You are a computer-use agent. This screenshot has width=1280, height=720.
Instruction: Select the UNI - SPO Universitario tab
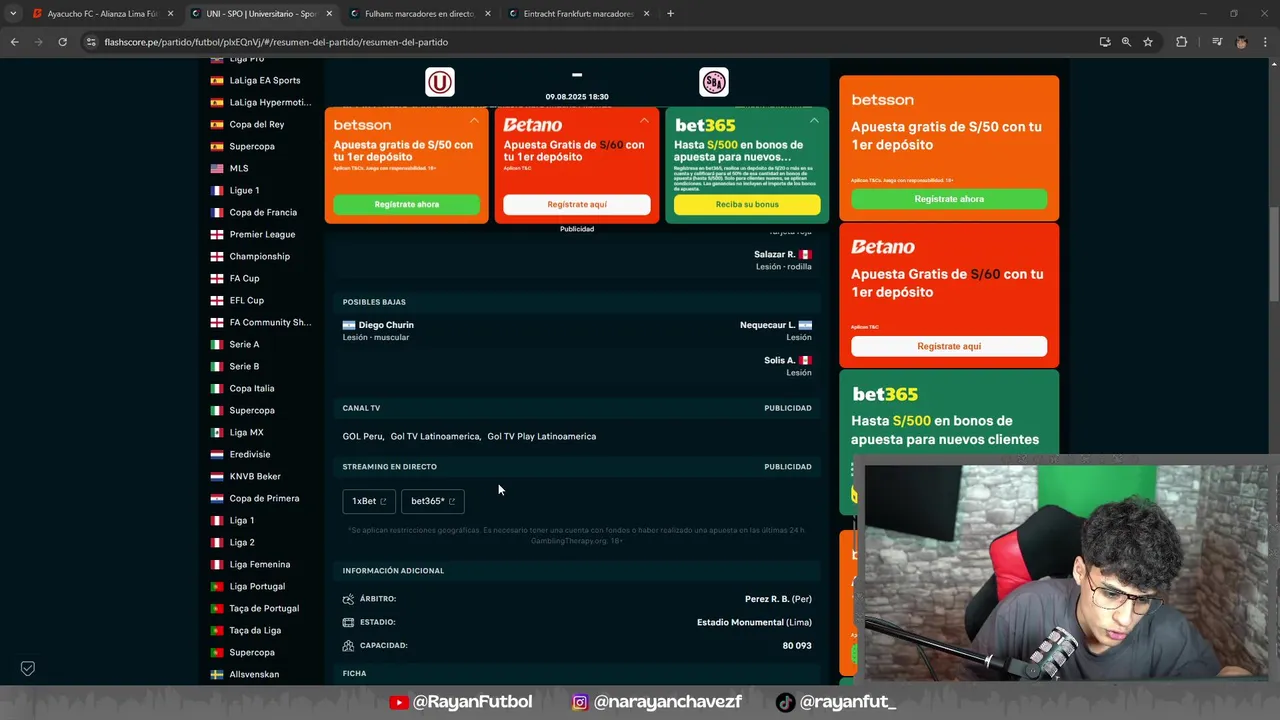pyautogui.click(x=260, y=14)
